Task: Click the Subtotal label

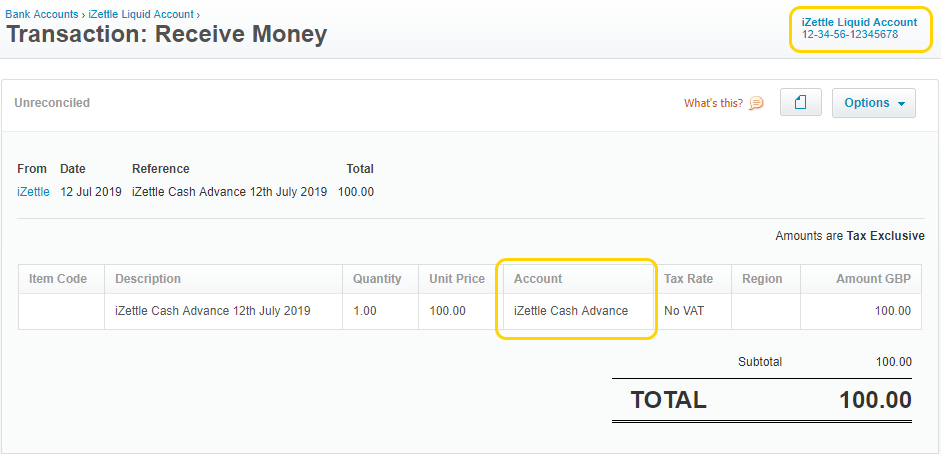Action: [x=759, y=362]
